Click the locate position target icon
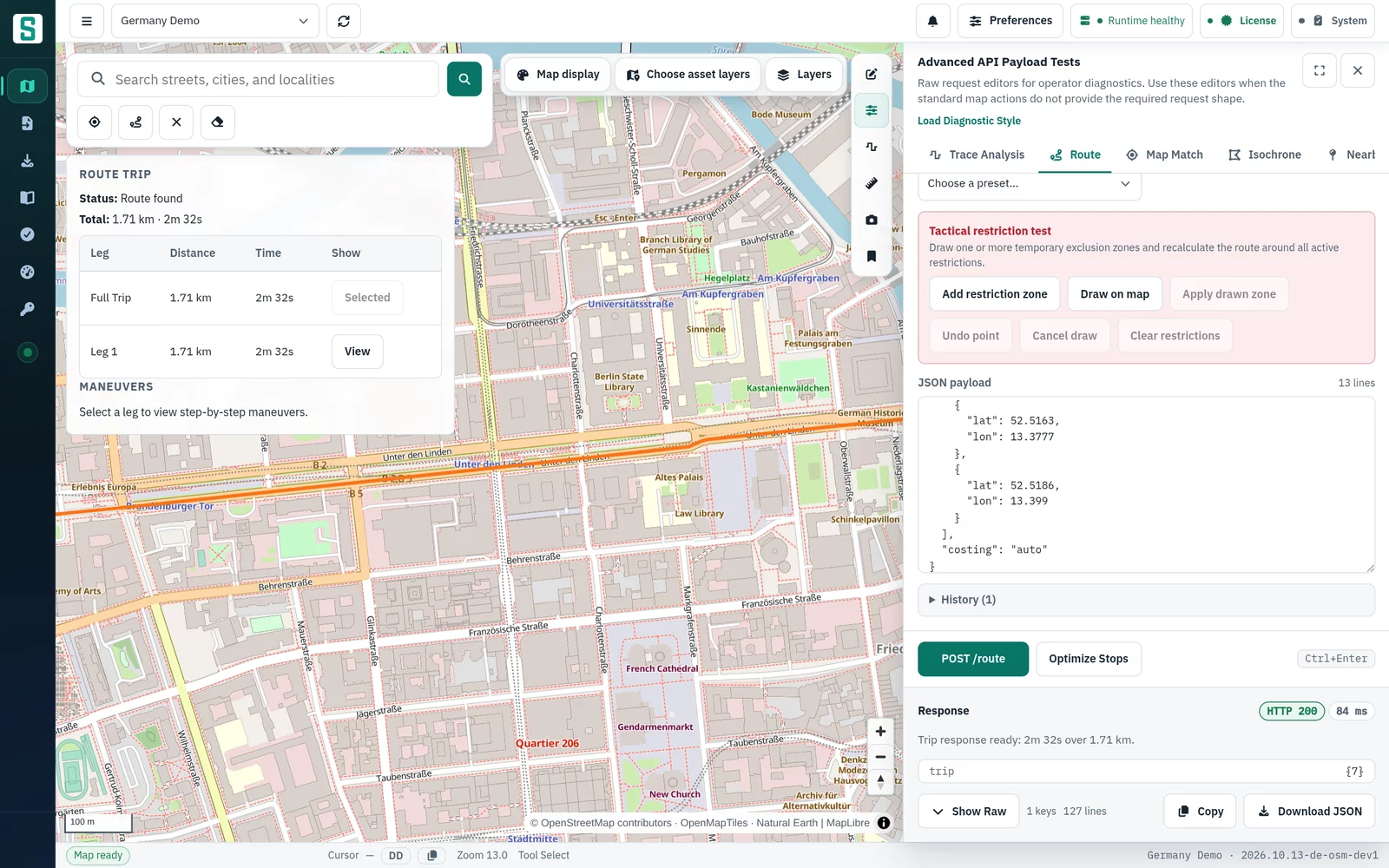The height and width of the screenshot is (868, 1389). pyautogui.click(x=95, y=122)
